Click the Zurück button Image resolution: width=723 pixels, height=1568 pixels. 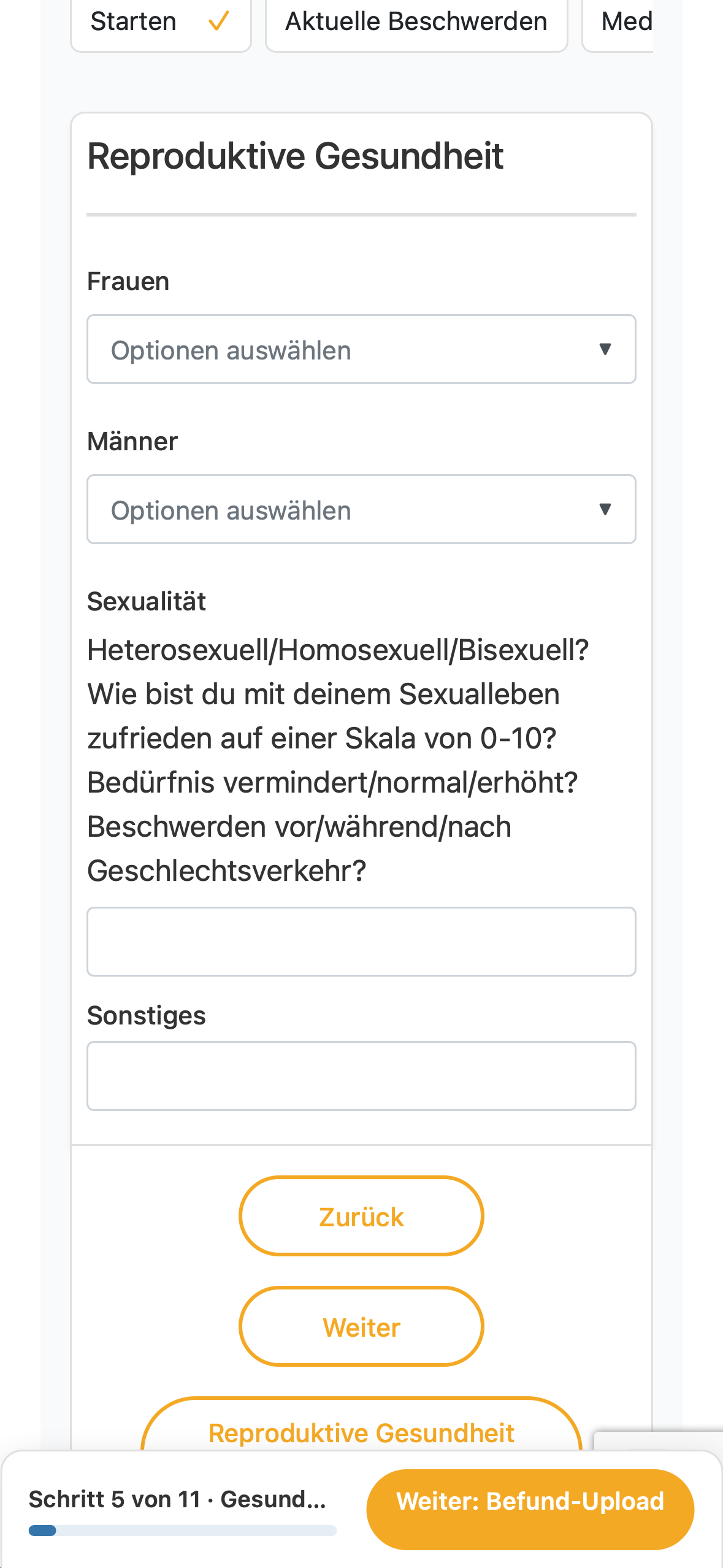click(x=361, y=1216)
